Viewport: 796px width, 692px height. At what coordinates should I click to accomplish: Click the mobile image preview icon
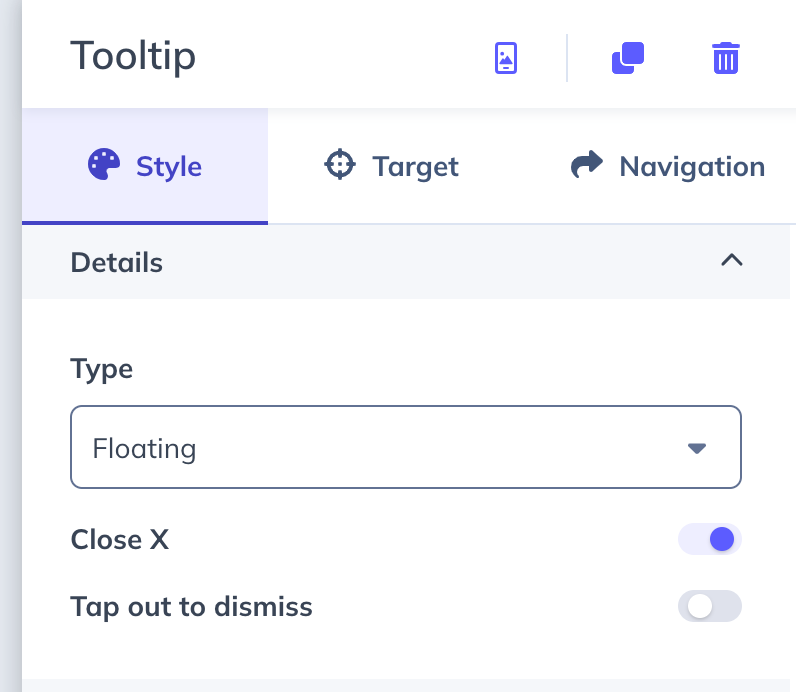click(x=507, y=58)
